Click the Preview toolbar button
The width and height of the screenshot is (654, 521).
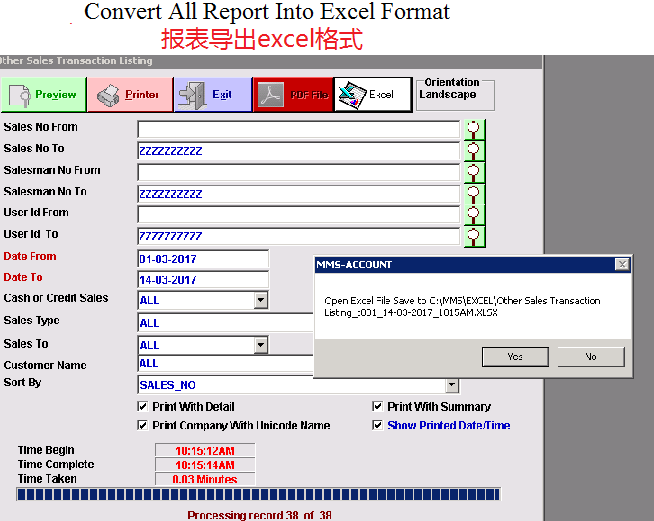coord(43,94)
